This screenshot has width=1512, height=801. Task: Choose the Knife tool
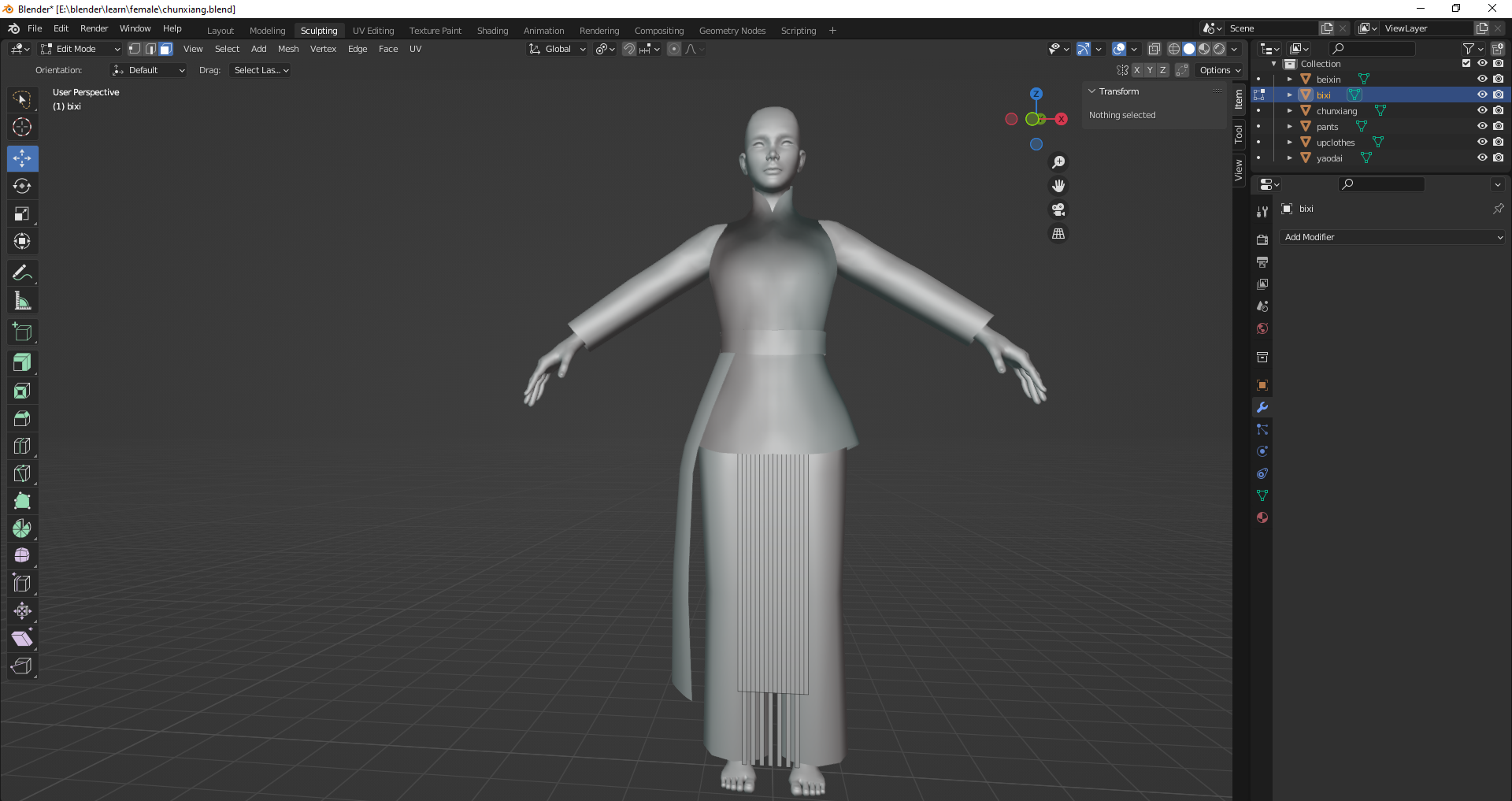point(22,473)
